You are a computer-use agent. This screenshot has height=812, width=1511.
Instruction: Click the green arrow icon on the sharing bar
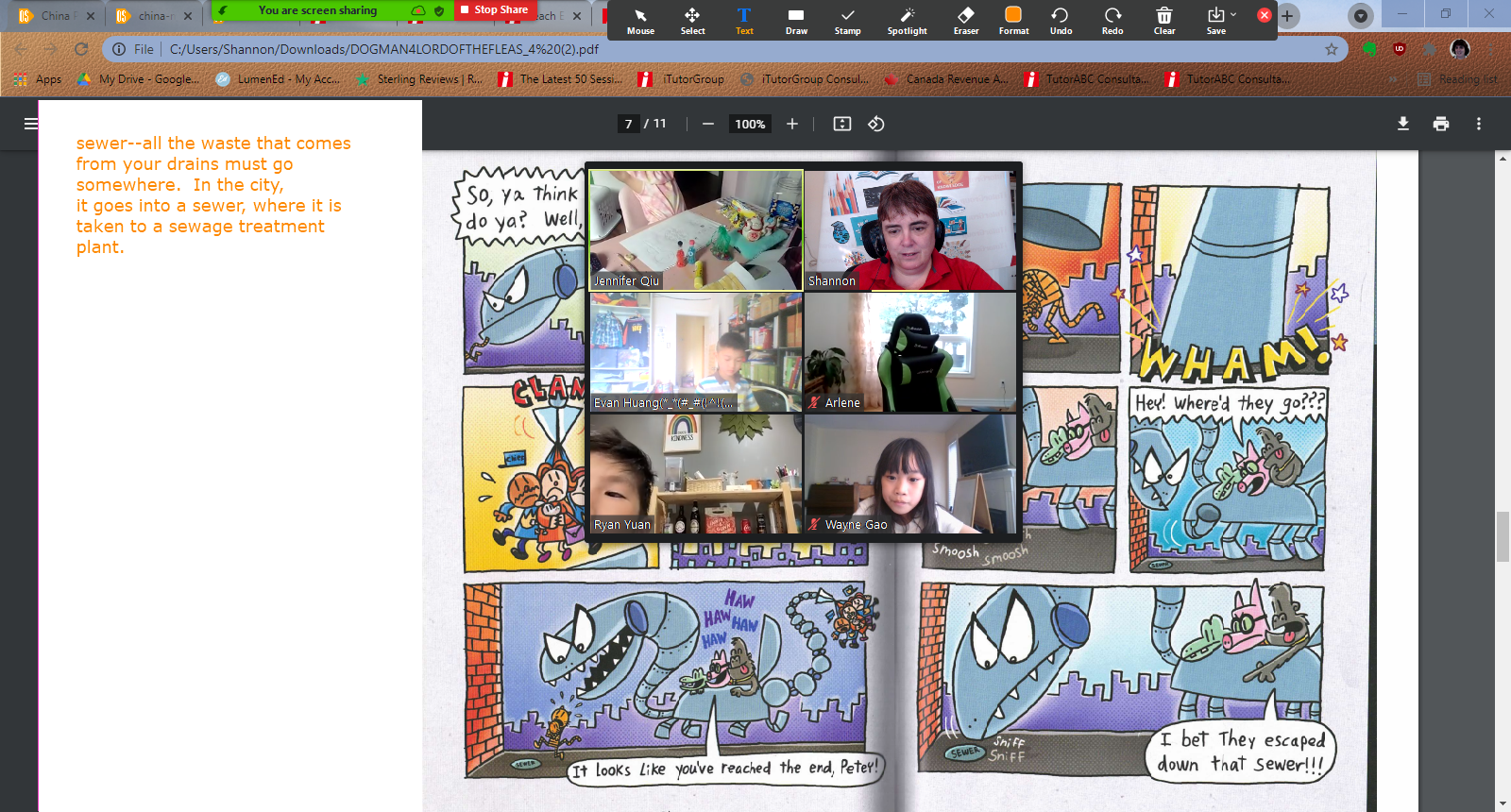click(223, 11)
